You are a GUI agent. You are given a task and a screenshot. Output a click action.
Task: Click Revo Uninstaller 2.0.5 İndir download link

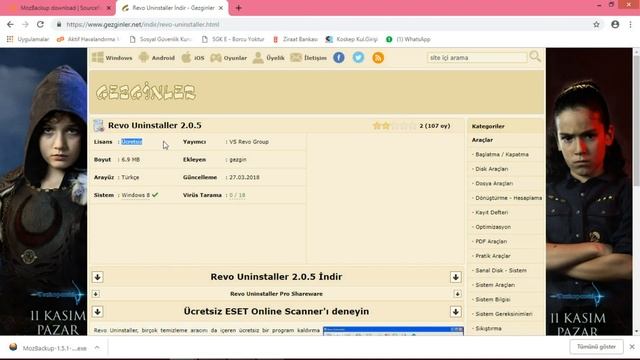[x=276, y=277]
